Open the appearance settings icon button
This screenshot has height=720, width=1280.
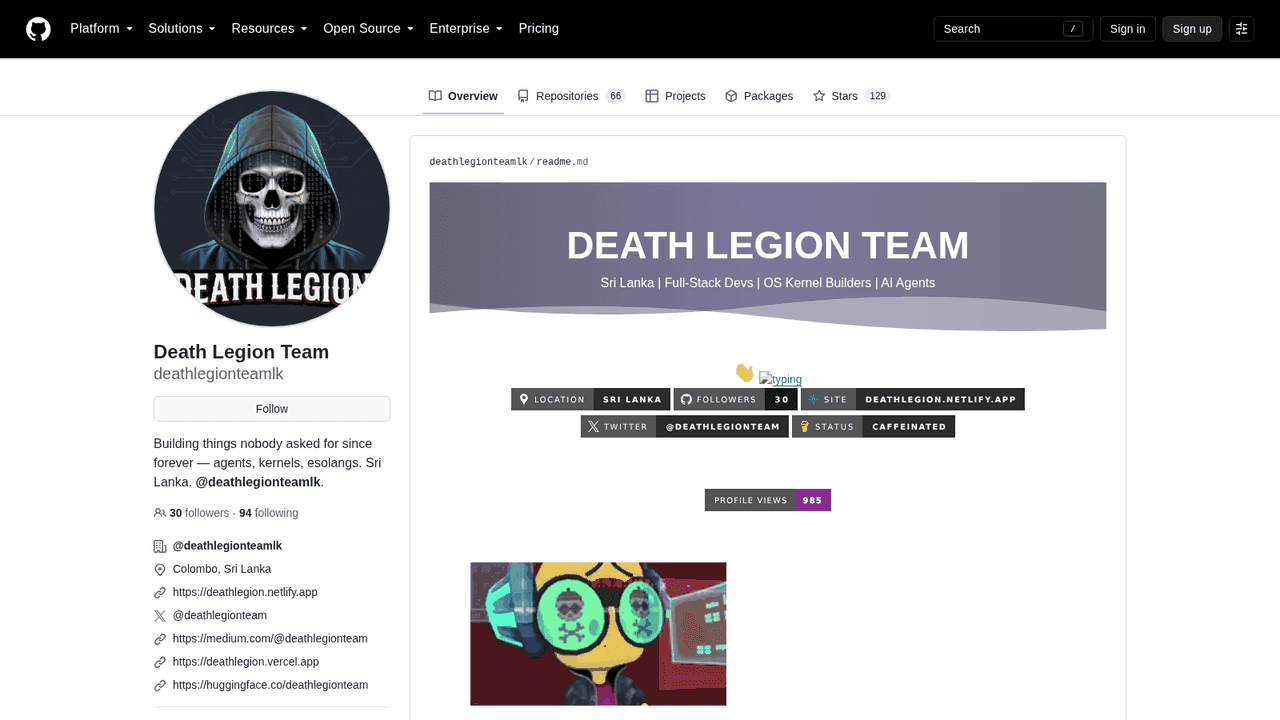(x=1241, y=29)
